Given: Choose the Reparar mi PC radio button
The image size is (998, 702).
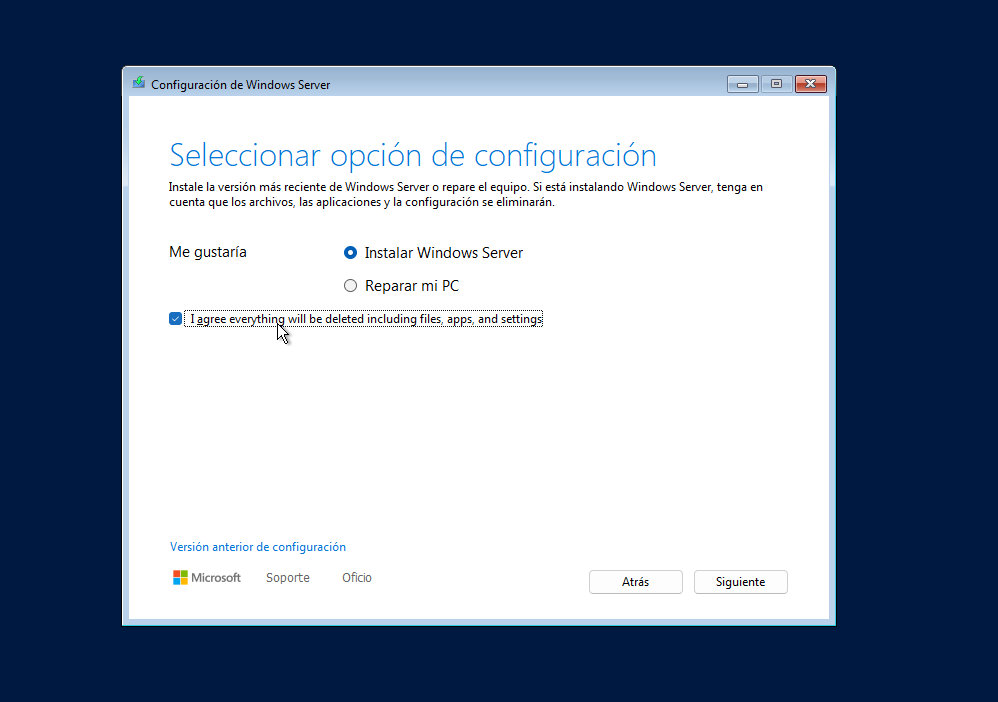Looking at the screenshot, I should click(x=350, y=286).
